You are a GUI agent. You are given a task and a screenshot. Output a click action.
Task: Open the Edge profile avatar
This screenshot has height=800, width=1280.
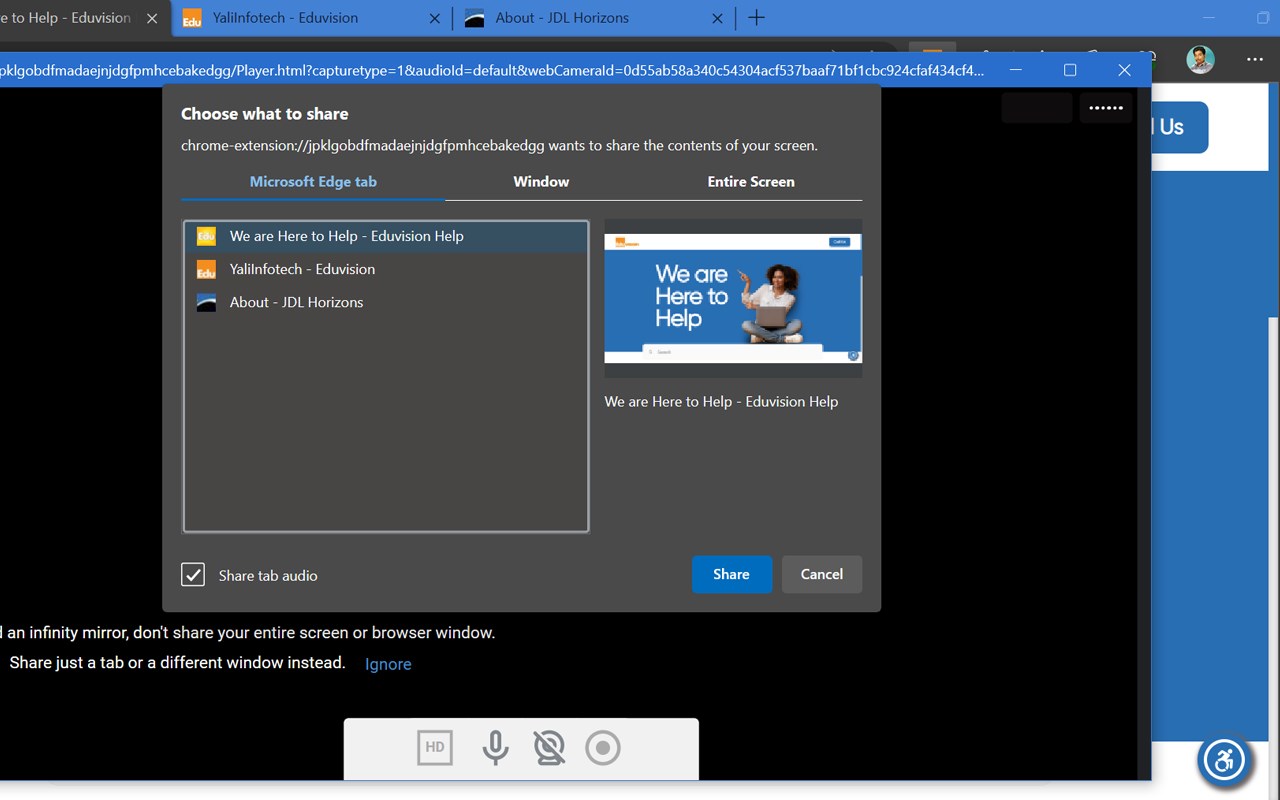[1200, 59]
